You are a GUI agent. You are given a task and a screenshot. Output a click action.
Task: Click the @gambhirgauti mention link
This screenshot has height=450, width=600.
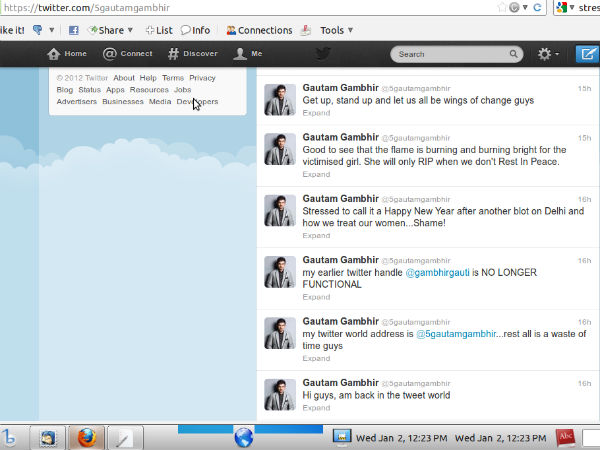click(437, 273)
